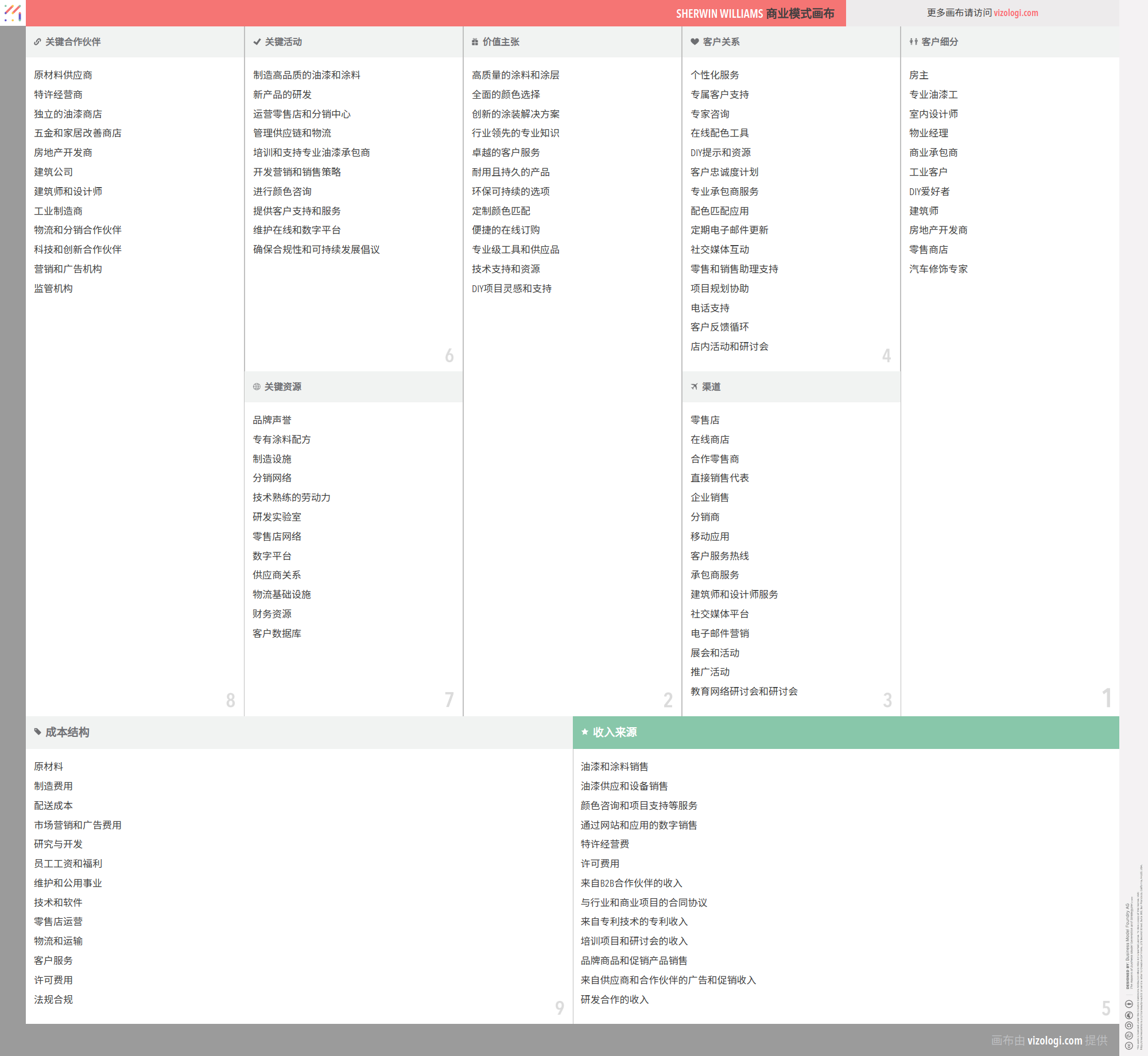Screen dimensions: 1148x1056
Task: Click the airplane icon beside 渠道
Action: tap(694, 387)
